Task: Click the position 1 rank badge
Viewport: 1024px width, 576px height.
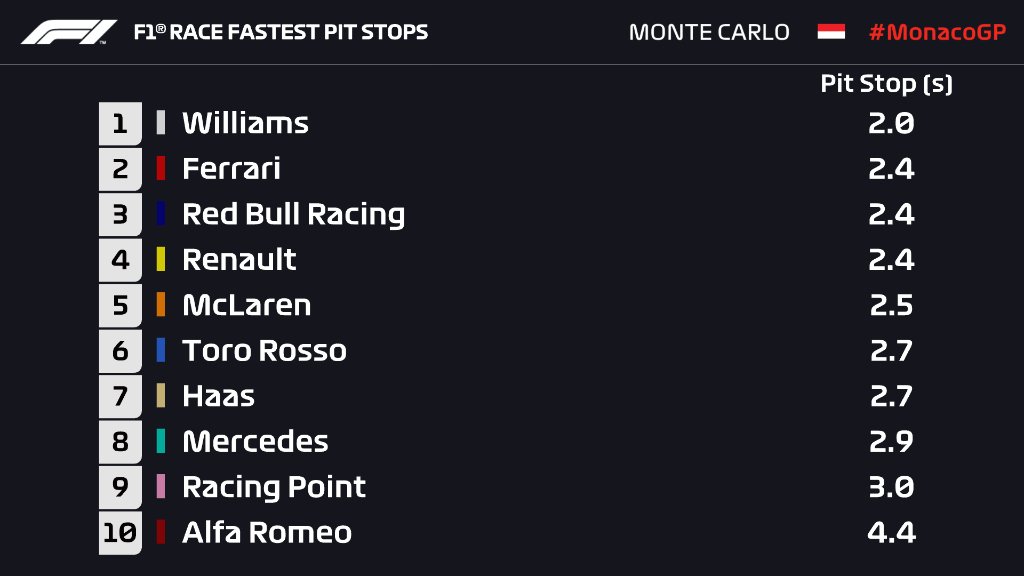Action: [120, 123]
